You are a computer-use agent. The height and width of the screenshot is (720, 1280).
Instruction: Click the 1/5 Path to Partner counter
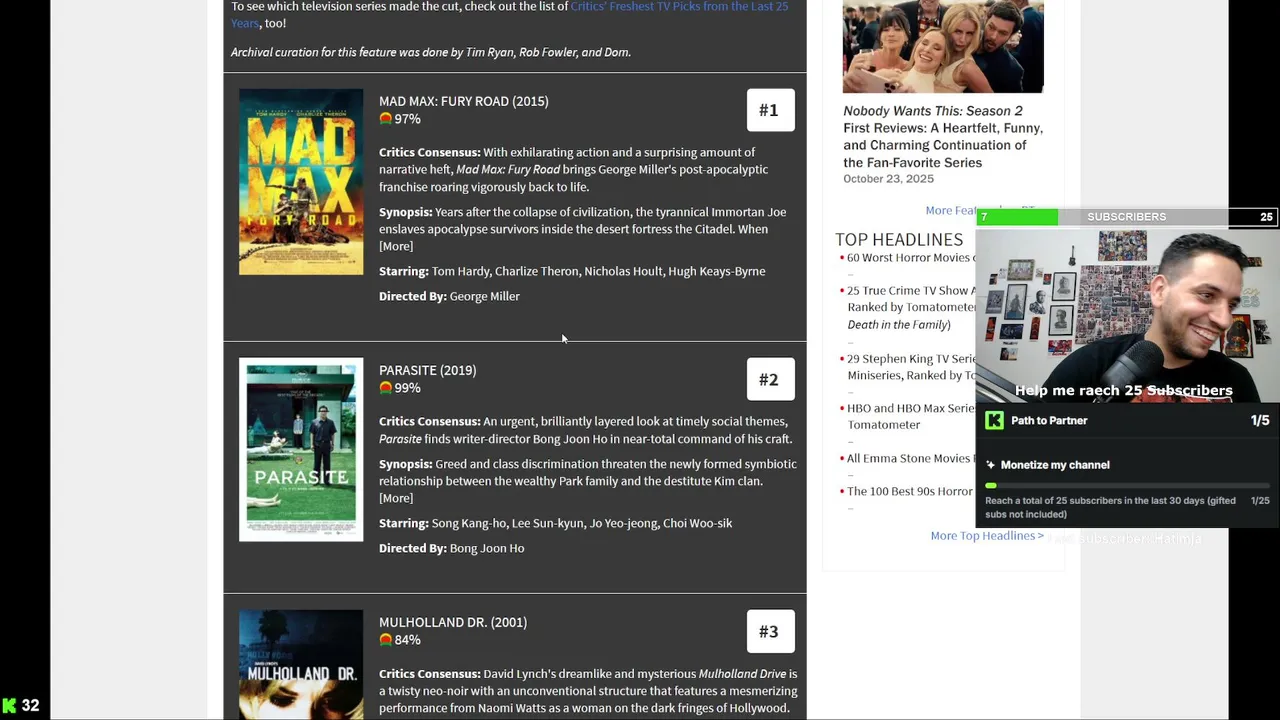tap(1260, 420)
